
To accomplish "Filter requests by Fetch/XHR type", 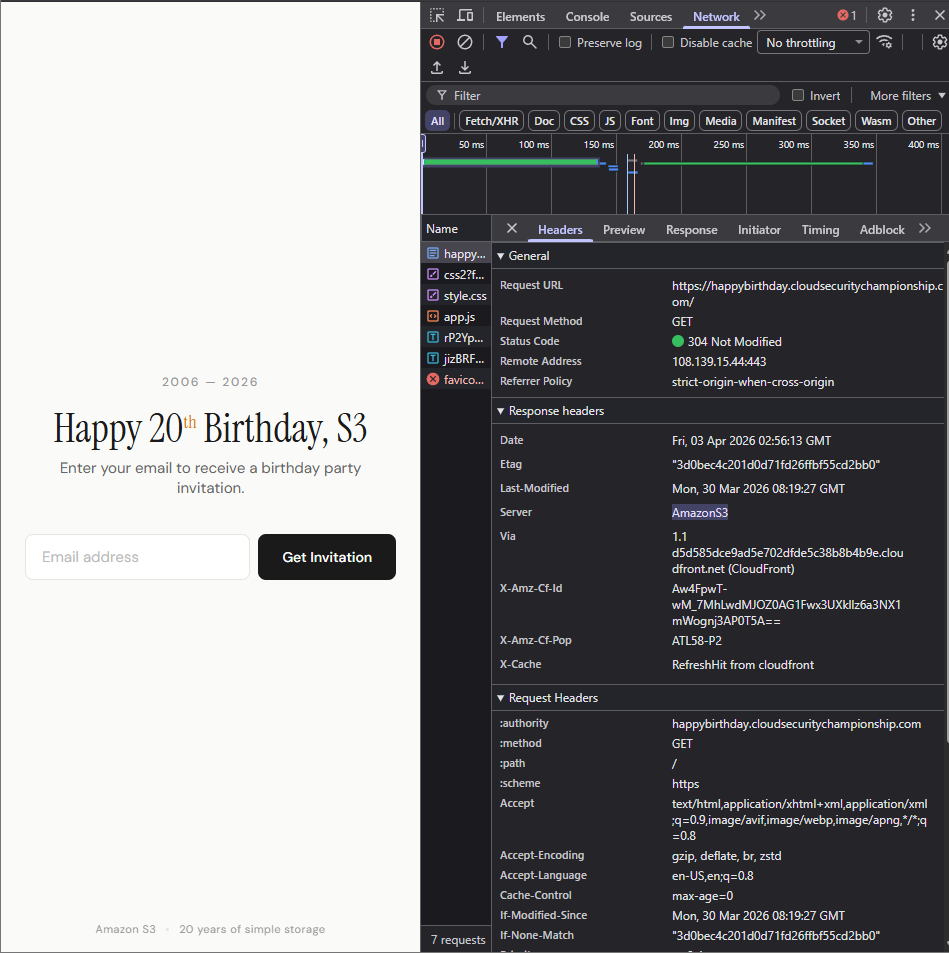I will pyautogui.click(x=491, y=121).
